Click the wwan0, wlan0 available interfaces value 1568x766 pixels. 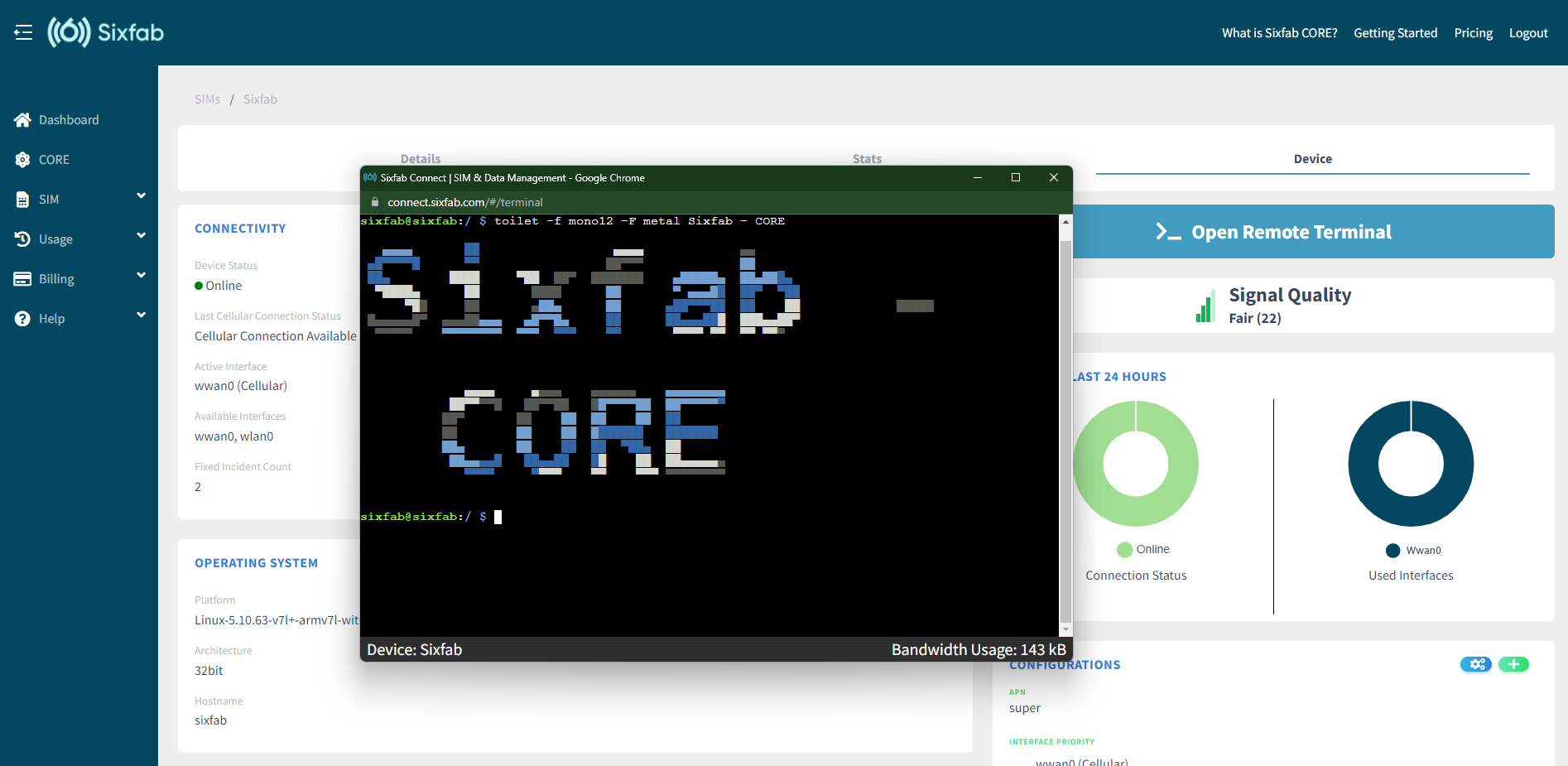pyautogui.click(x=234, y=436)
